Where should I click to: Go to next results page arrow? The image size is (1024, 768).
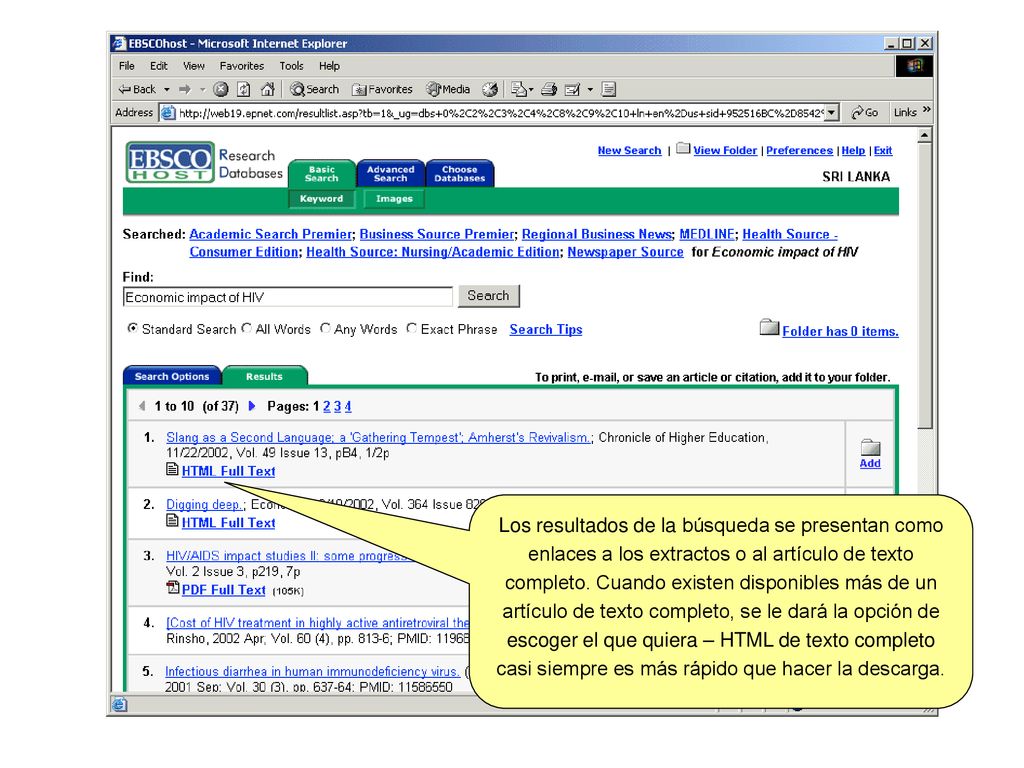pyautogui.click(x=252, y=406)
